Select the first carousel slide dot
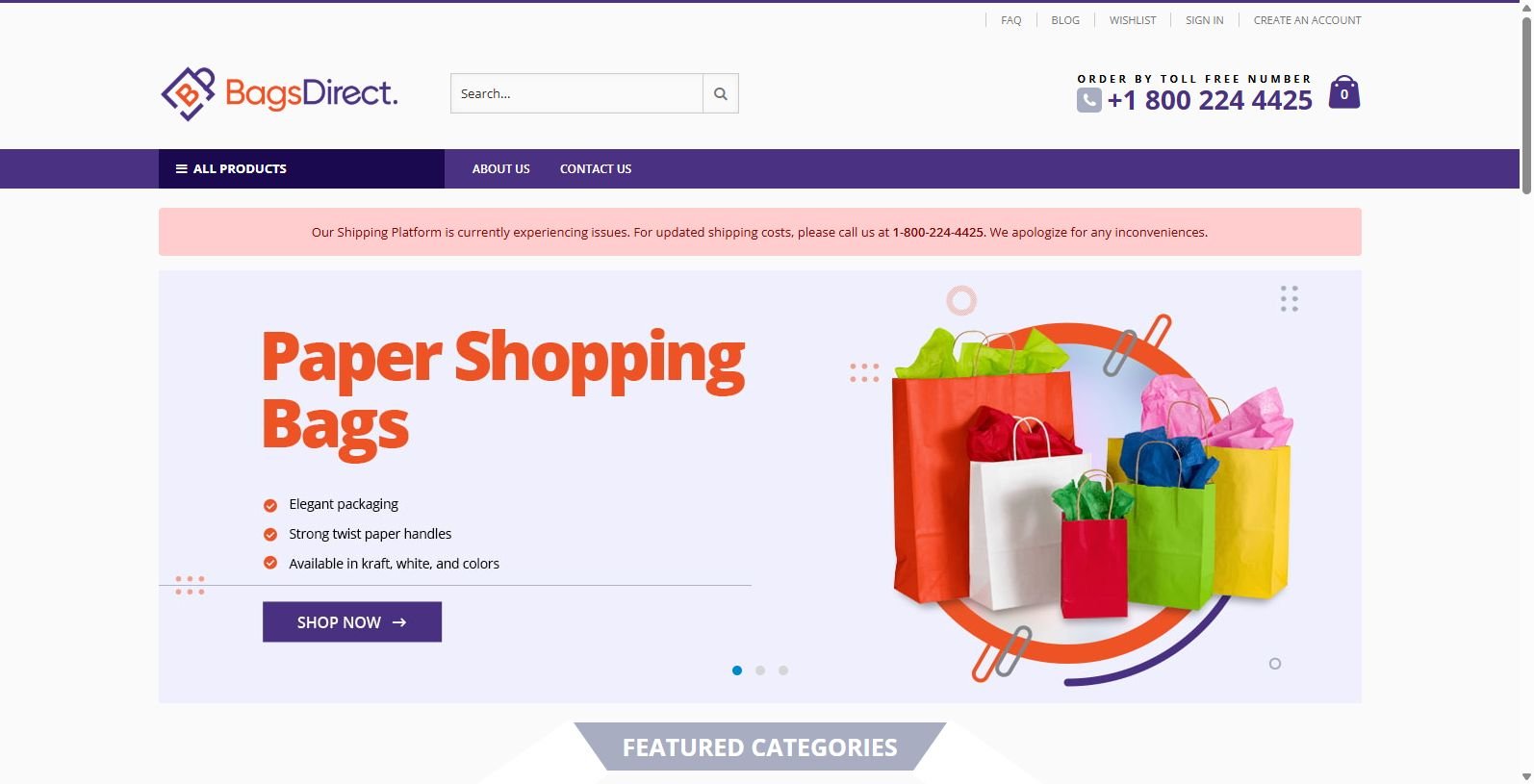Screen dimensions: 1534x784 (x=737, y=670)
